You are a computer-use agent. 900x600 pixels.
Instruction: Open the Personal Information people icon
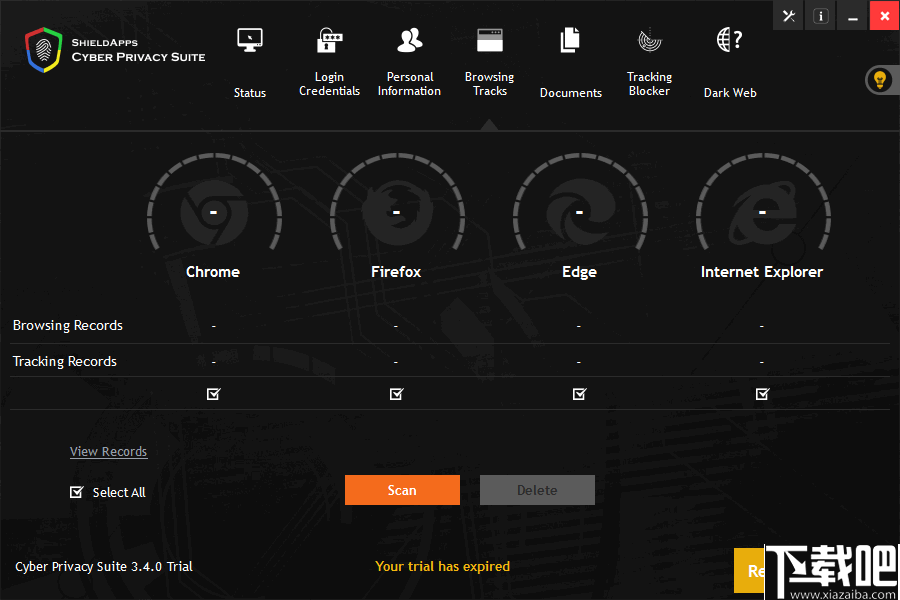pyautogui.click(x=409, y=40)
